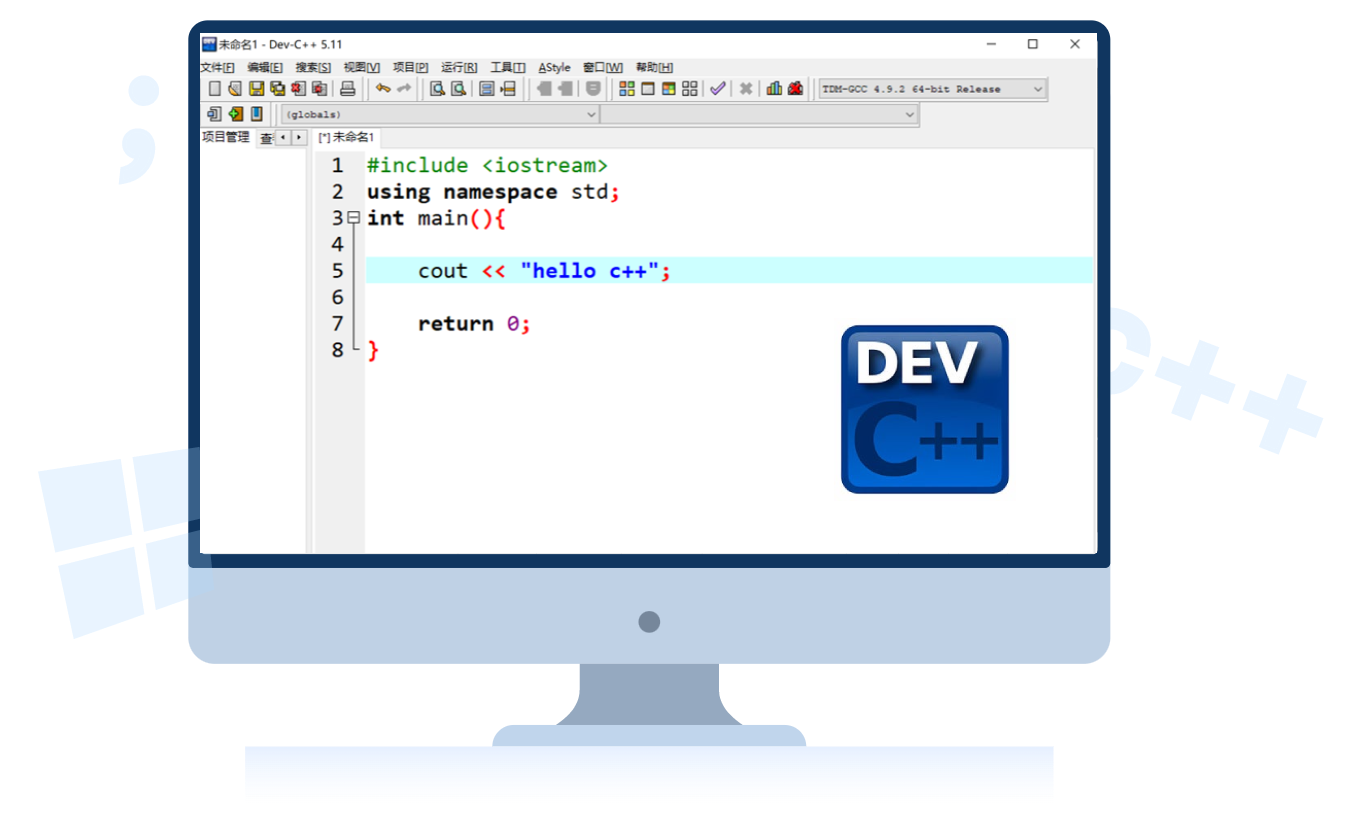This screenshot has width=1360, height=820.
Task: Open the TDM-GCC 4.9.2 compiler dropdown
Action: 932,89
